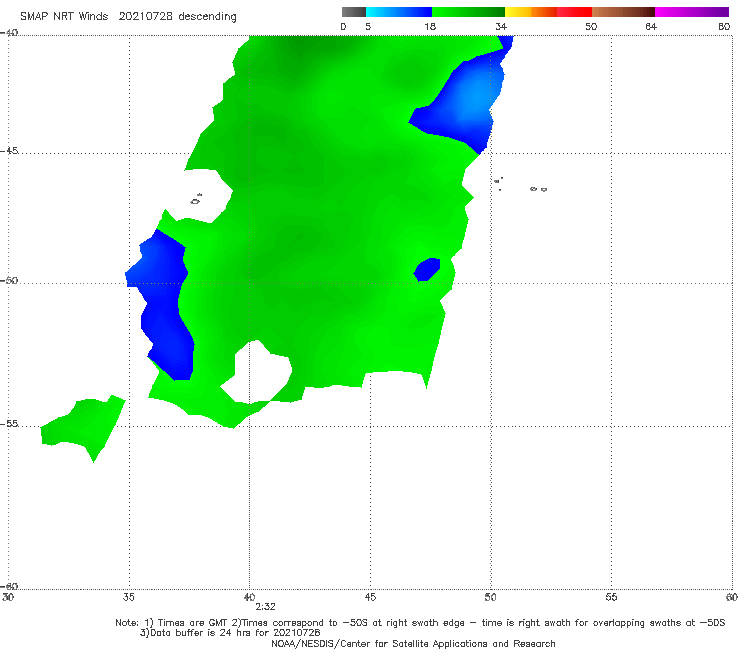Click the title "SMAP NRT Winds"
This screenshot has width=740, height=650.
[64, 17]
